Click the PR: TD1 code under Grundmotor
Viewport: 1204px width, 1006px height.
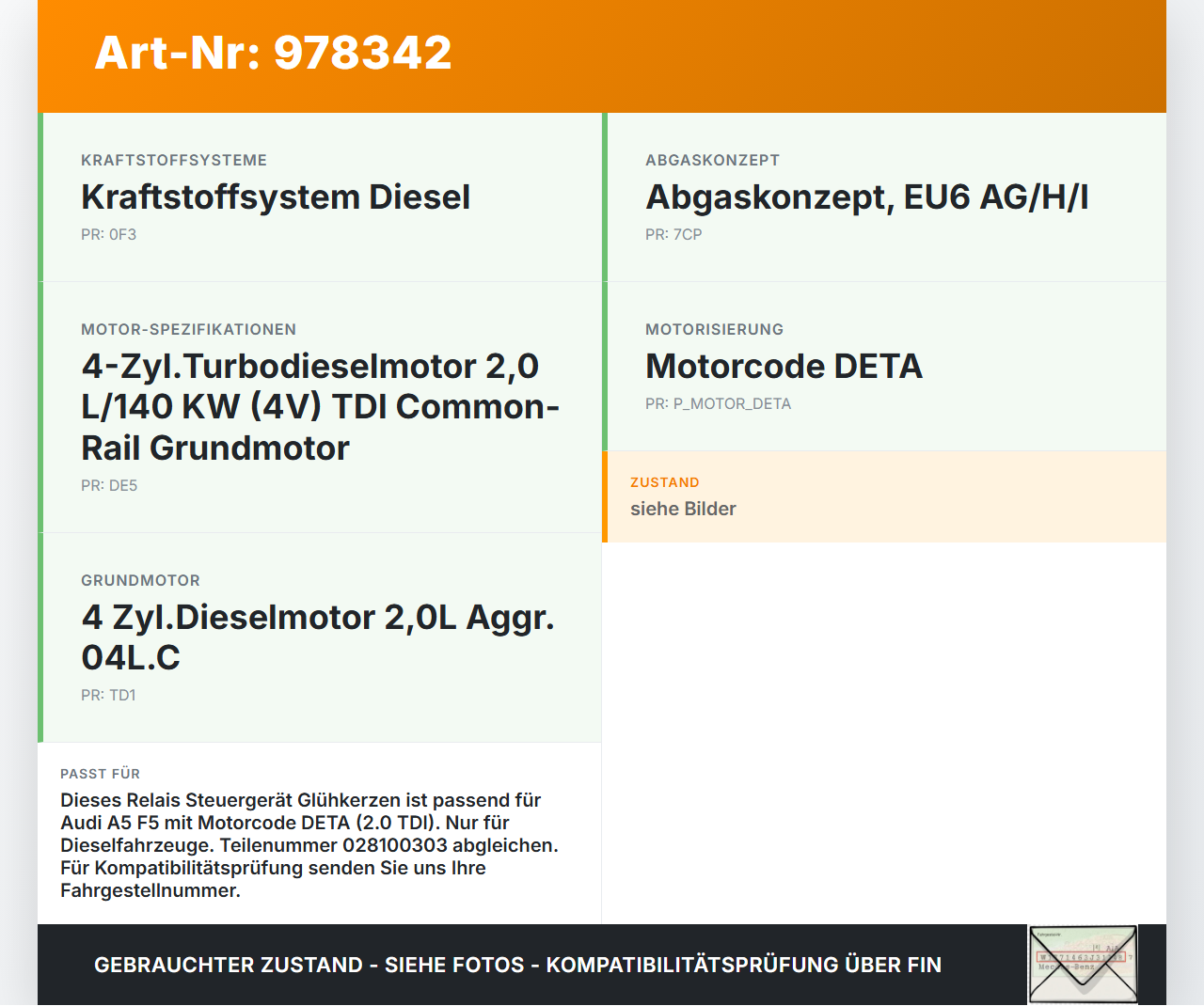pos(109,695)
